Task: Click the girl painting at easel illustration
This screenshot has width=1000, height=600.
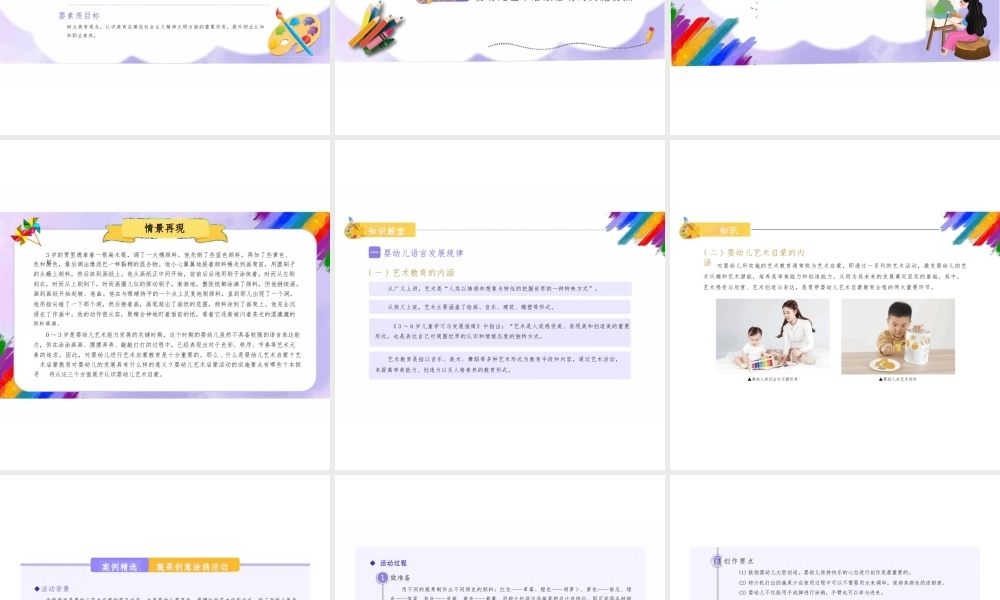Action: [x=959, y=29]
